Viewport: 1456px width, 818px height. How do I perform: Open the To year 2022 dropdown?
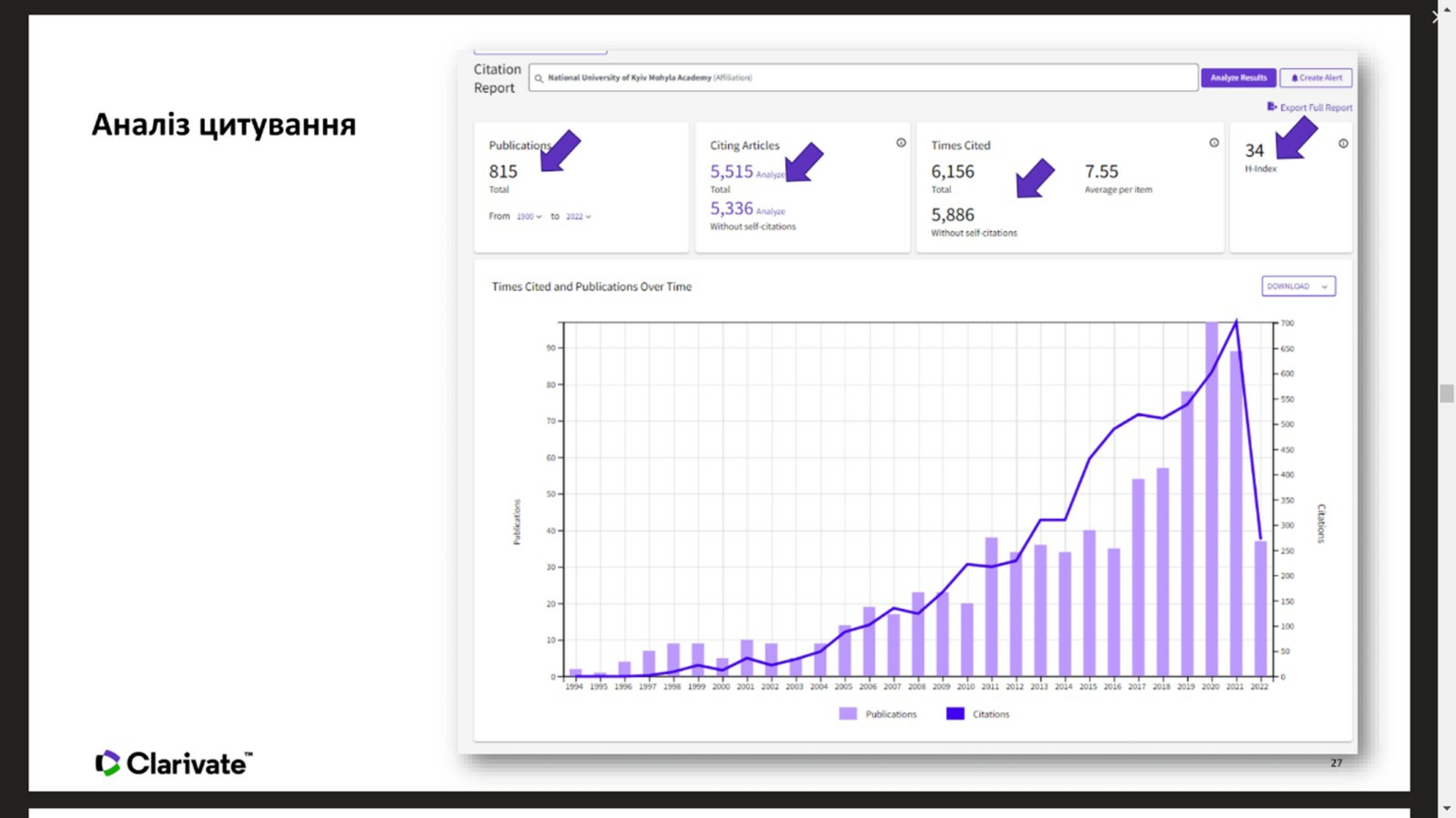pos(578,217)
